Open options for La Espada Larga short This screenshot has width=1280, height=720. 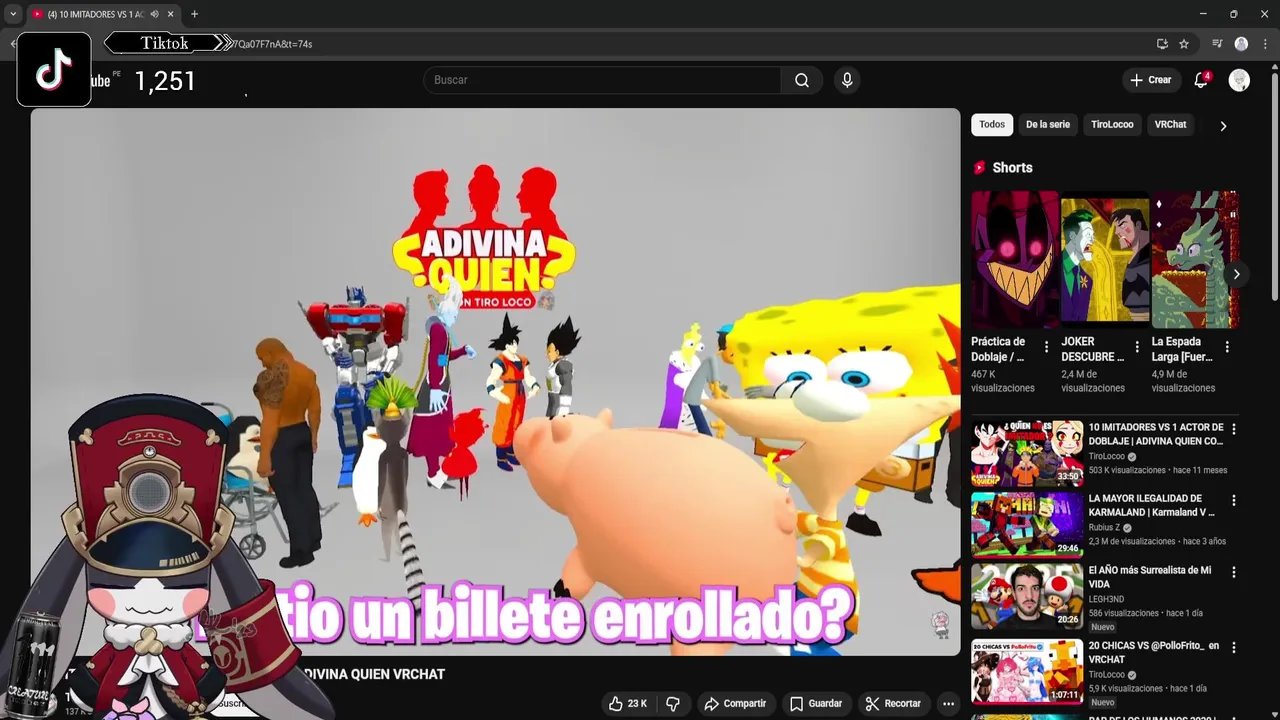point(1227,347)
